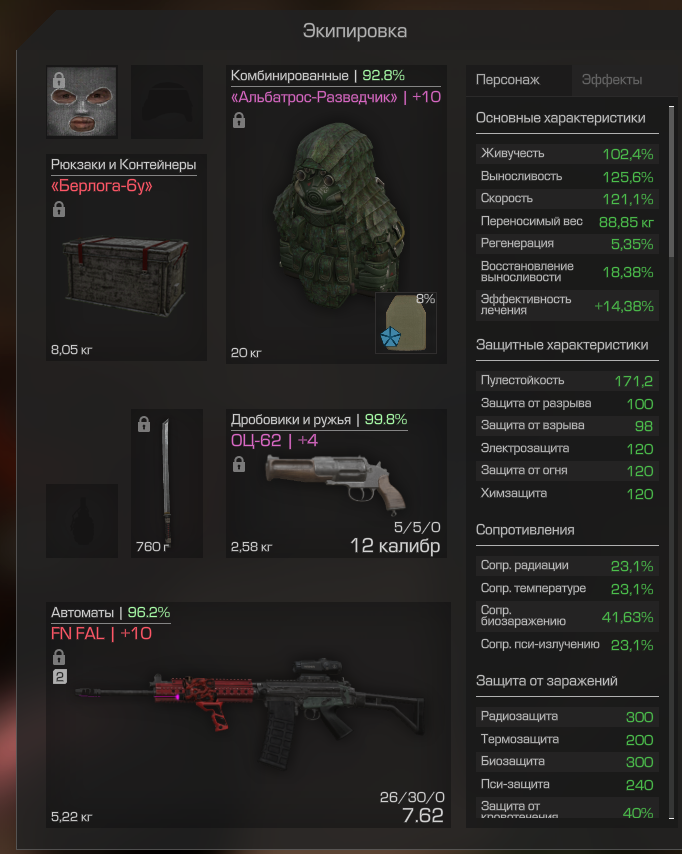The width and height of the screenshot is (682, 854).
Task: Toggle the lock on the ОЦ-62 weapon
Action: tap(239, 465)
